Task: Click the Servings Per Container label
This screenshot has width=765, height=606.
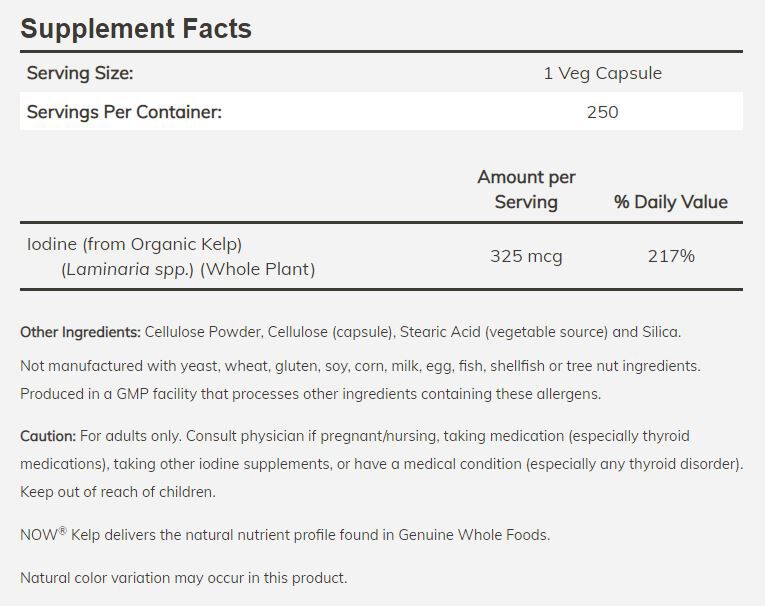Action: [x=124, y=111]
